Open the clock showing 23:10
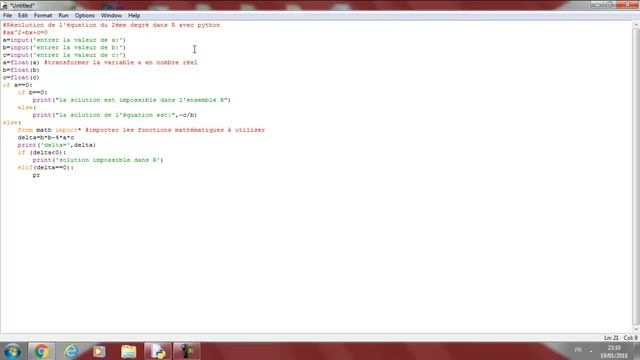 coord(614,348)
